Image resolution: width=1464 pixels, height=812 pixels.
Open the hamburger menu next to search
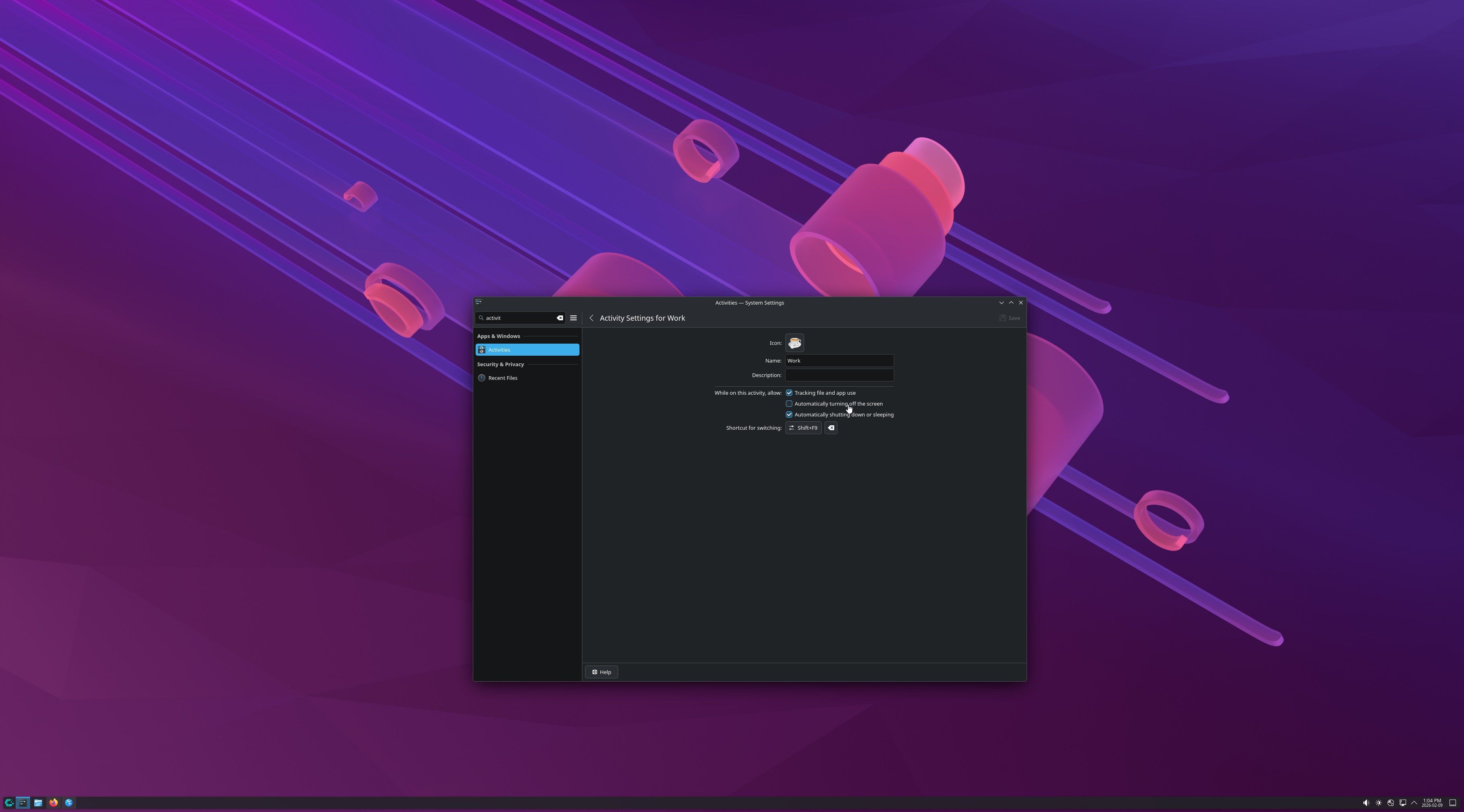pos(573,318)
